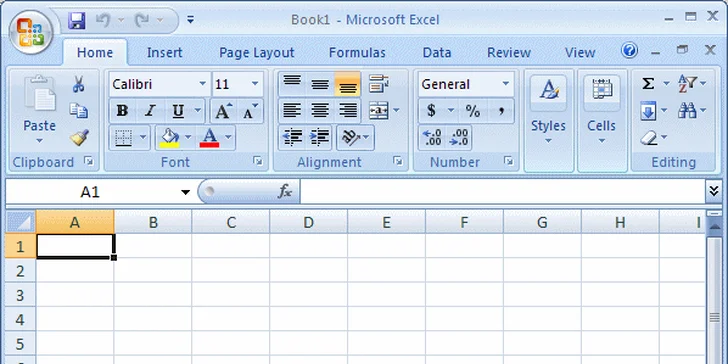The image size is (728, 364).
Task: Open the Office Button menu
Action: pyautogui.click(x=31, y=32)
